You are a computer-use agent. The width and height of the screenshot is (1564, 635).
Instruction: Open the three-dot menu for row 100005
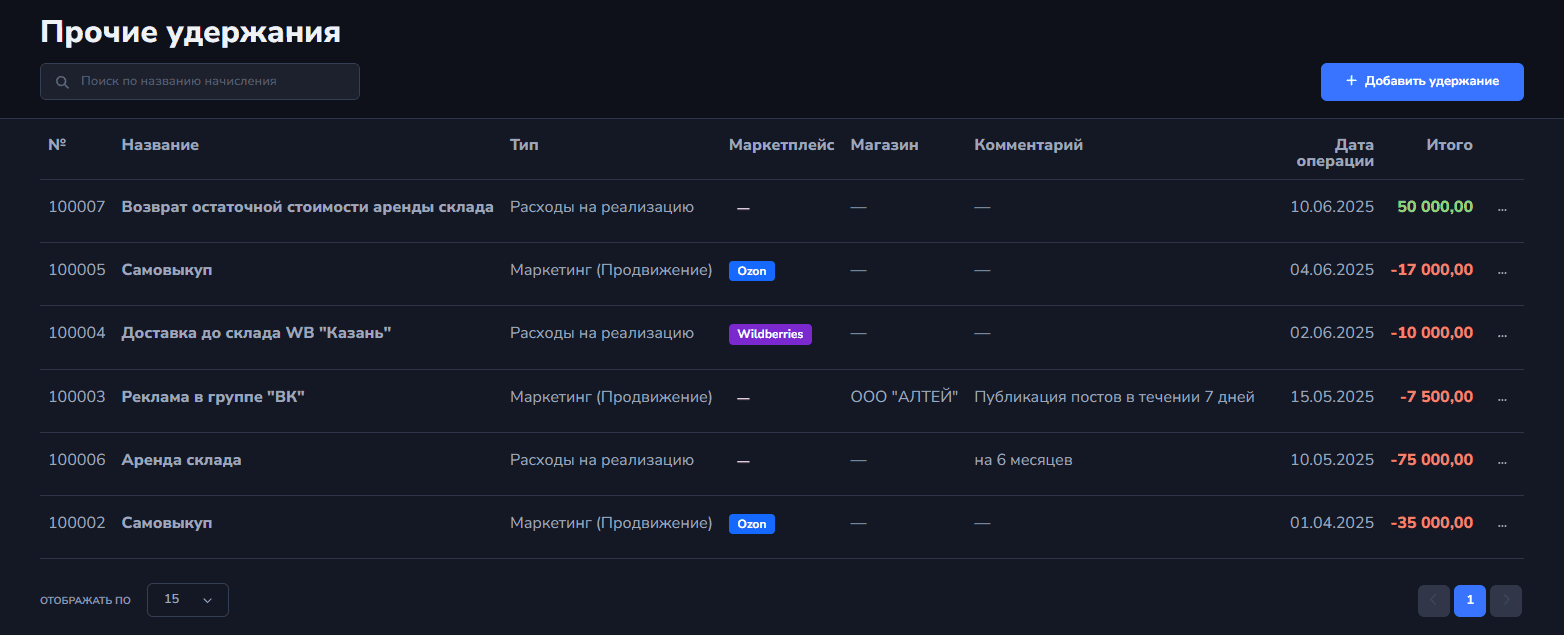pos(1501,272)
